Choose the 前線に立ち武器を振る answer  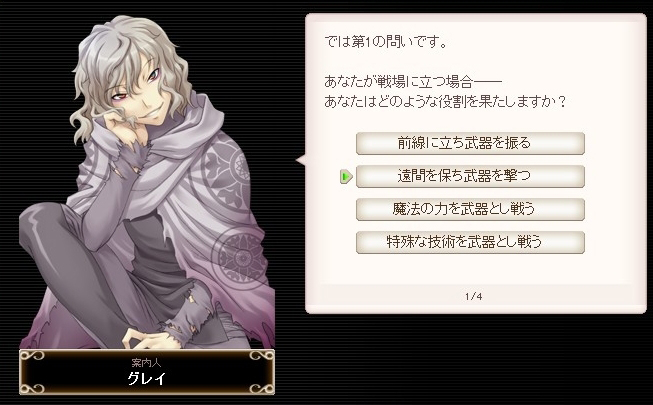point(470,143)
